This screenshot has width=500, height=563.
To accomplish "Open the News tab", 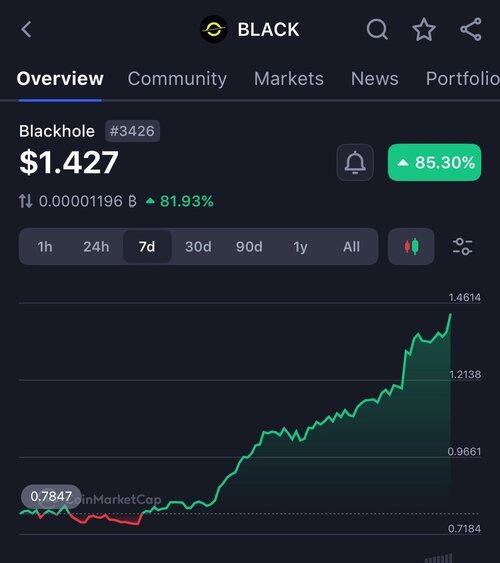I will pos(374,79).
